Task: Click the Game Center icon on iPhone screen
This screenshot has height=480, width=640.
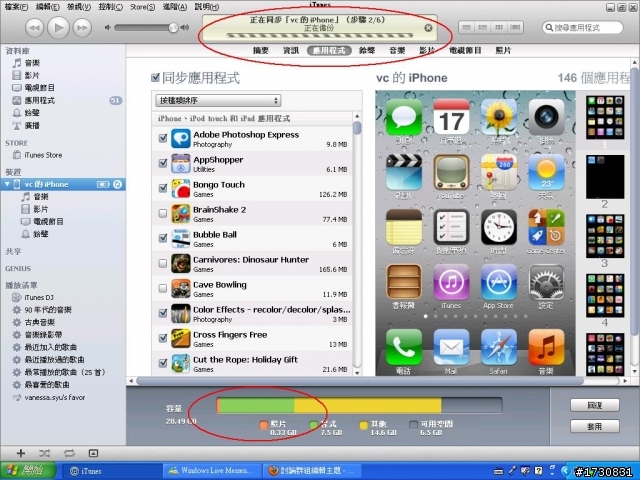Action: (x=546, y=227)
